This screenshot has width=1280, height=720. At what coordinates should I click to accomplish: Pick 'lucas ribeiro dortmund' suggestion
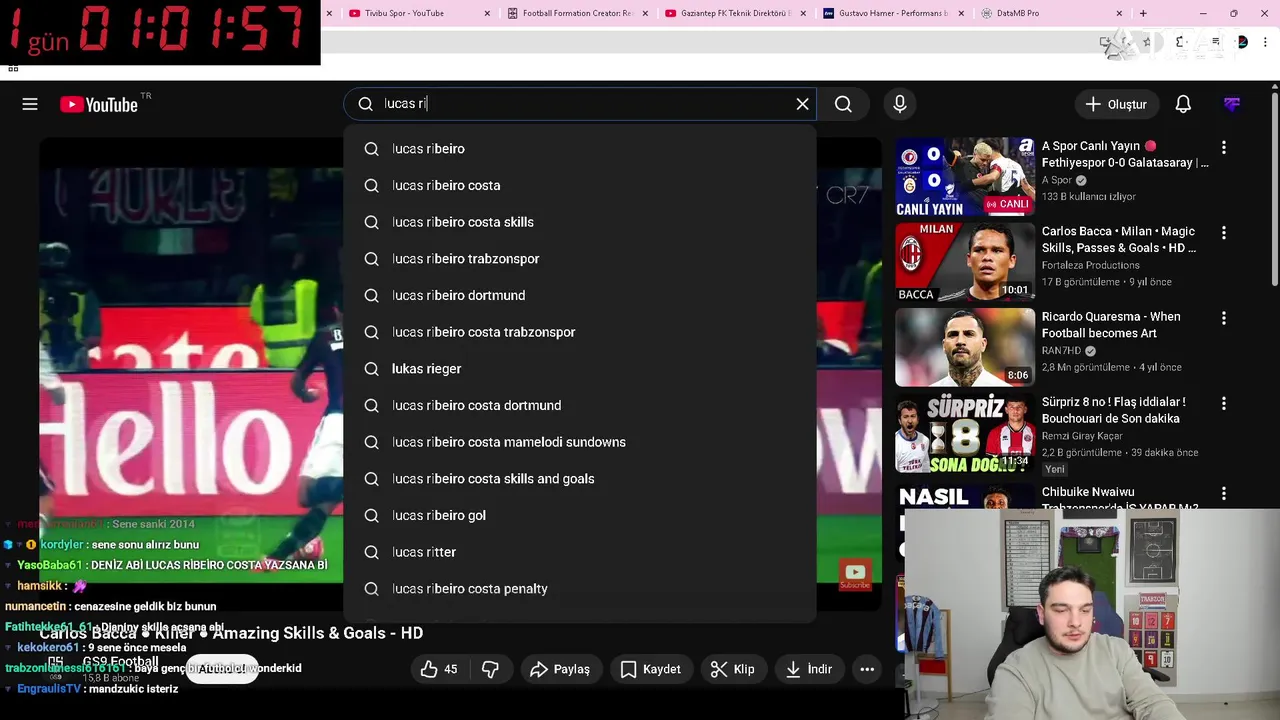580,295
